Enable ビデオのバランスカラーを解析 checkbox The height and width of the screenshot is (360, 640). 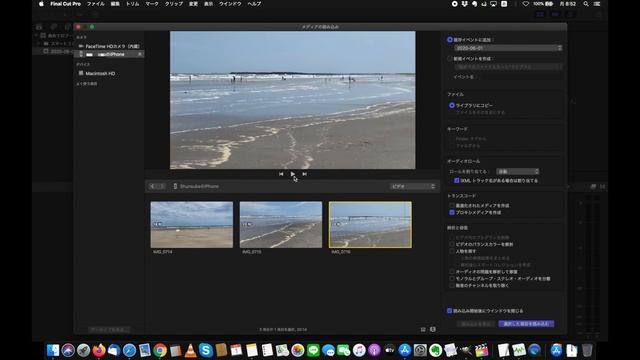point(451,244)
